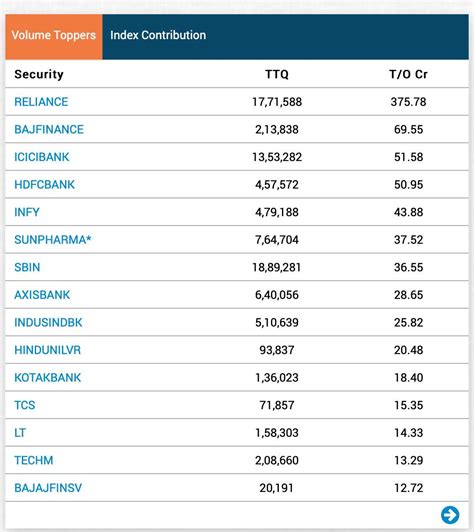Click the TCS stock link

coord(25,405)
